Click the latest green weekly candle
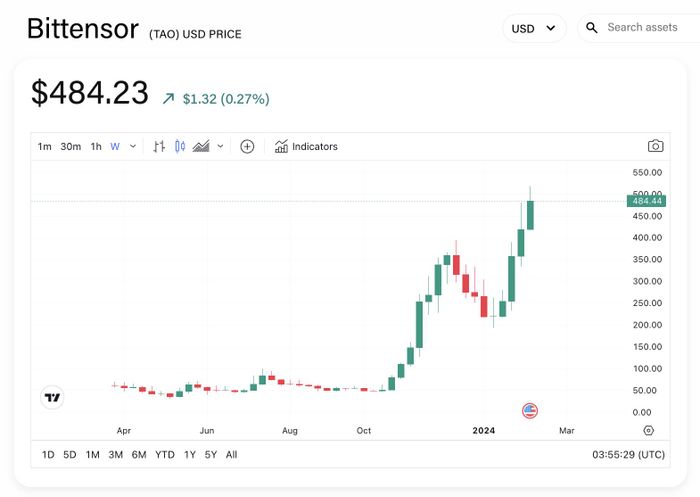Image resolution: width=700 pixels, height=497 pixels. coord(530,215)
